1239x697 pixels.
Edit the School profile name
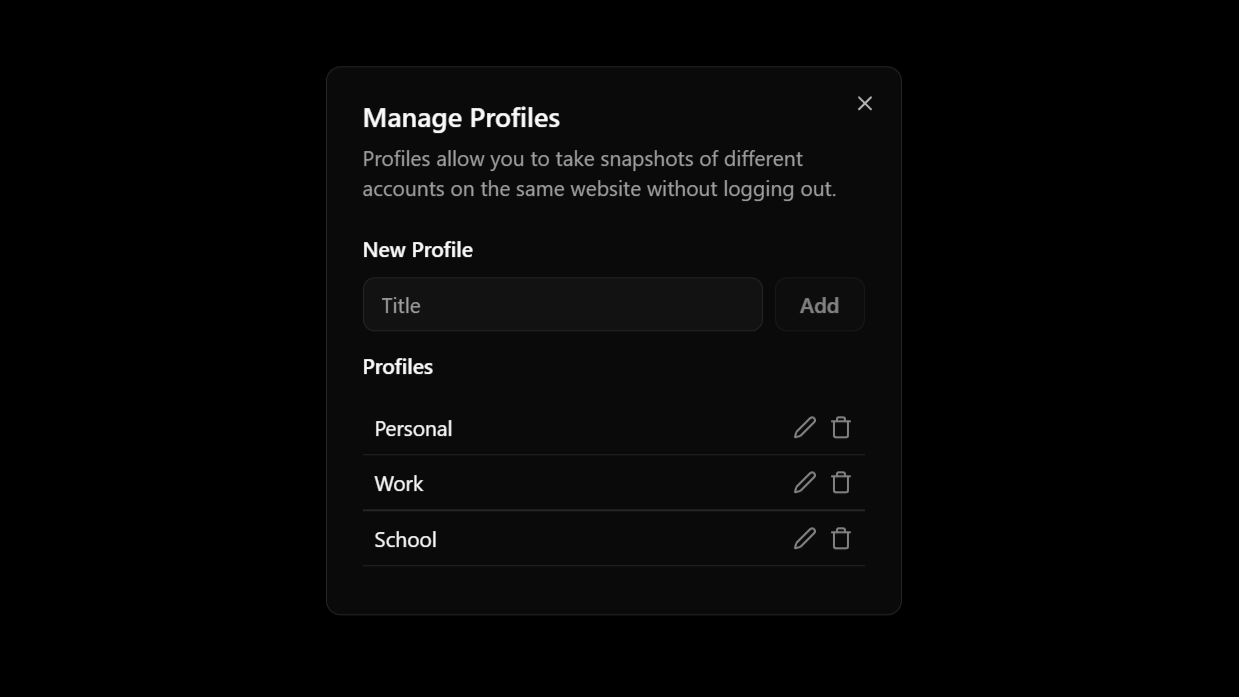point(805,539)
